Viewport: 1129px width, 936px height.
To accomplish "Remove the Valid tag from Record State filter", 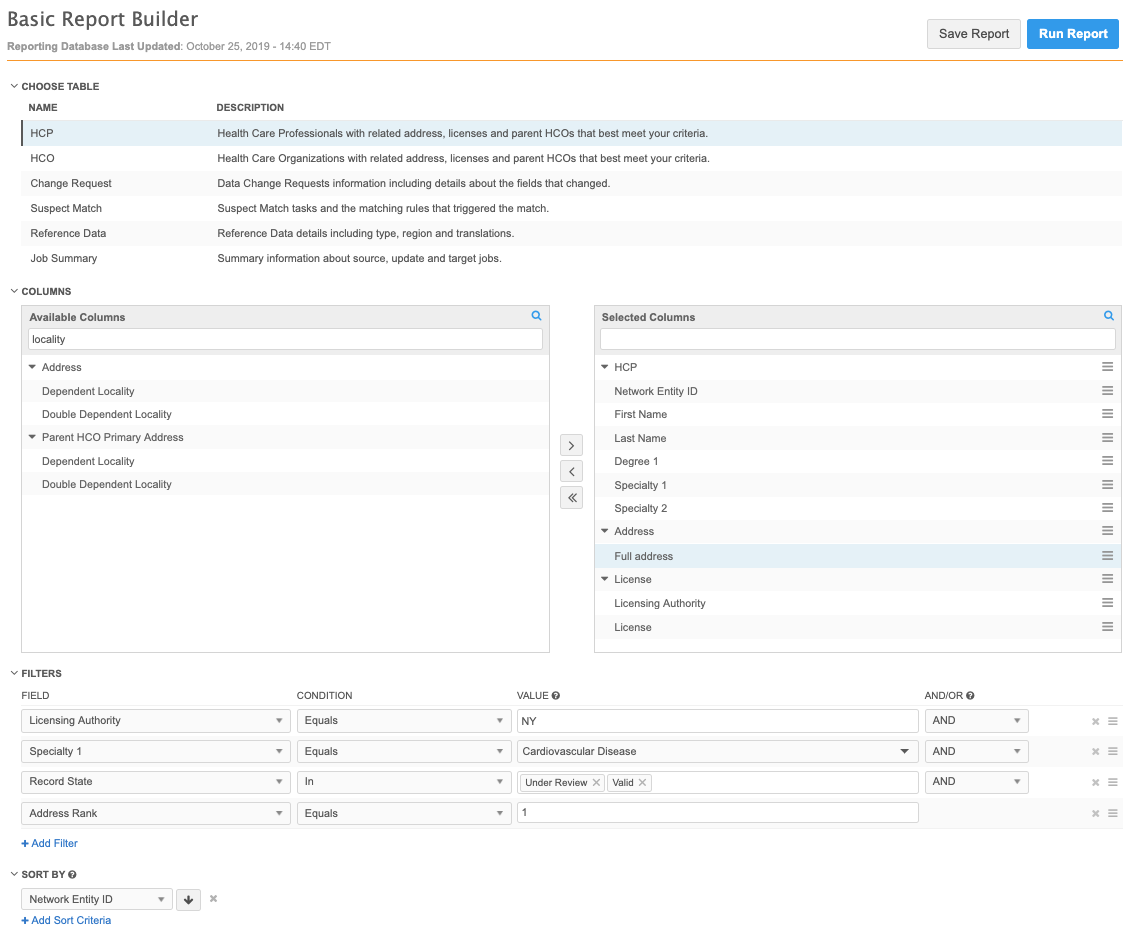I will (642, 783).
